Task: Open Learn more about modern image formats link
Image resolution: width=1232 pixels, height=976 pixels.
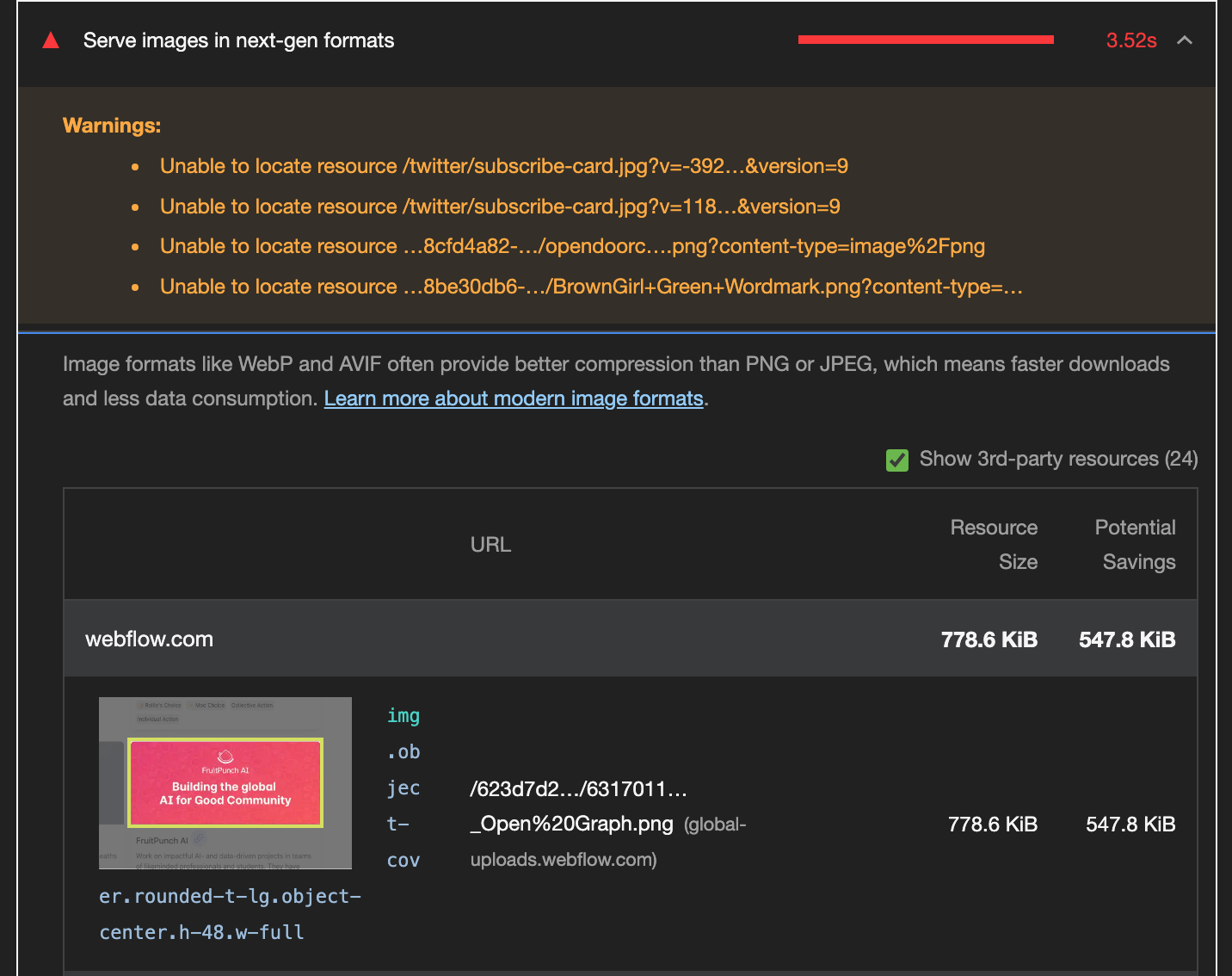Action: click(x=514, y=398)
